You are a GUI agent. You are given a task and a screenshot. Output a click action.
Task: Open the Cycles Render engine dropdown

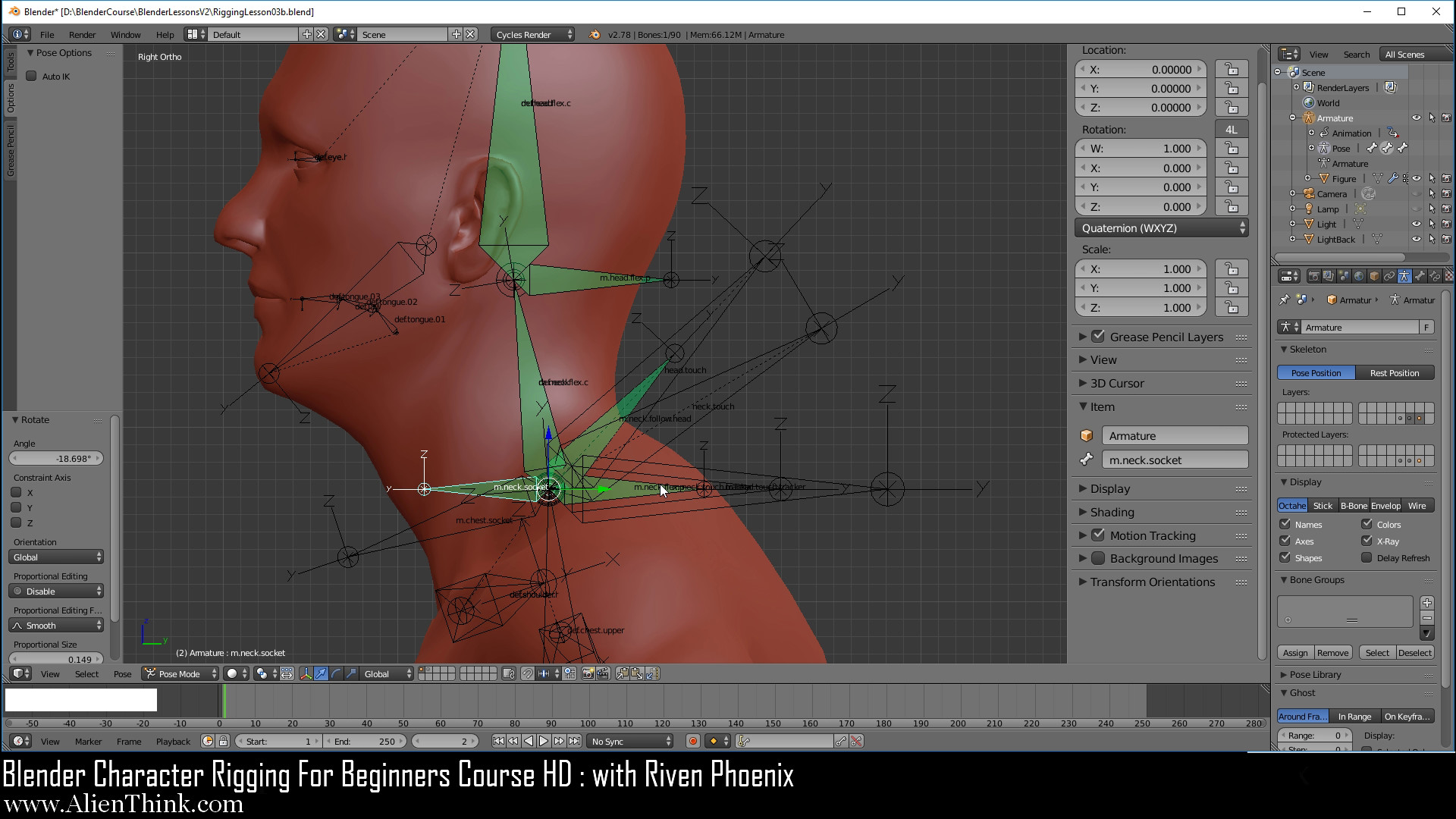[x=532, y=34]
